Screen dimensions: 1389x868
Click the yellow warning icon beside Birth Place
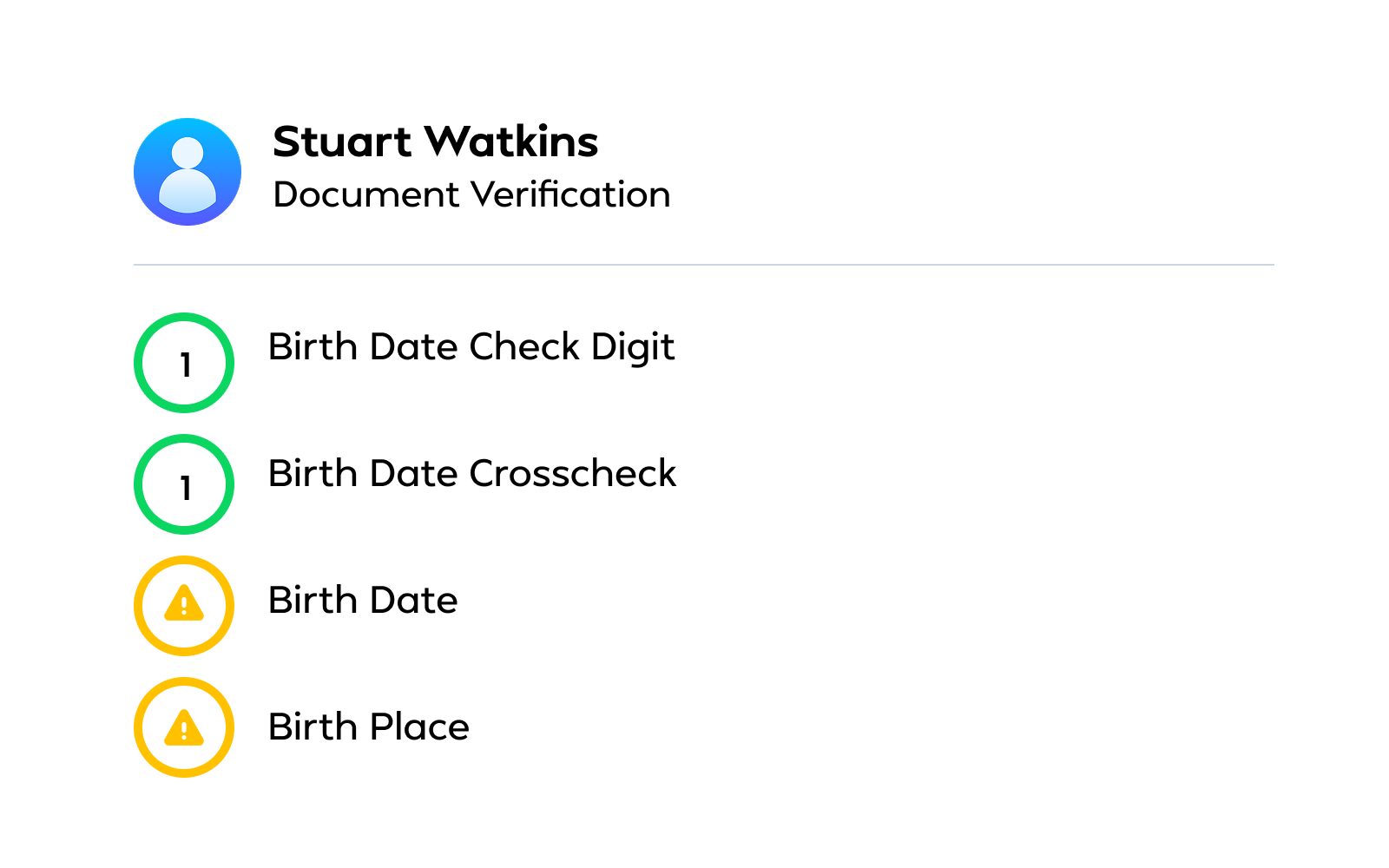[183, 727]
